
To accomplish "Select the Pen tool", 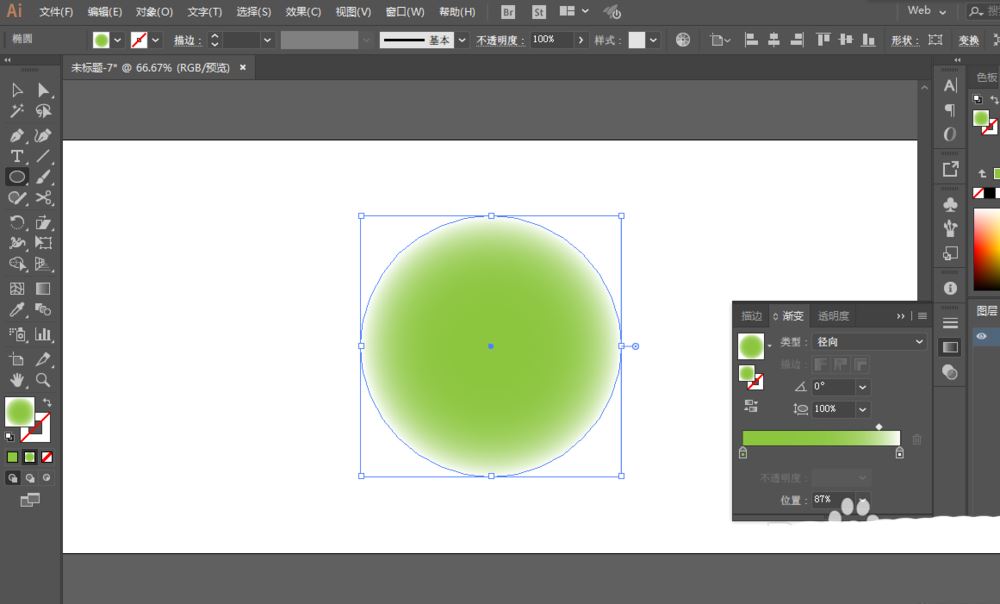I will 17,135.
